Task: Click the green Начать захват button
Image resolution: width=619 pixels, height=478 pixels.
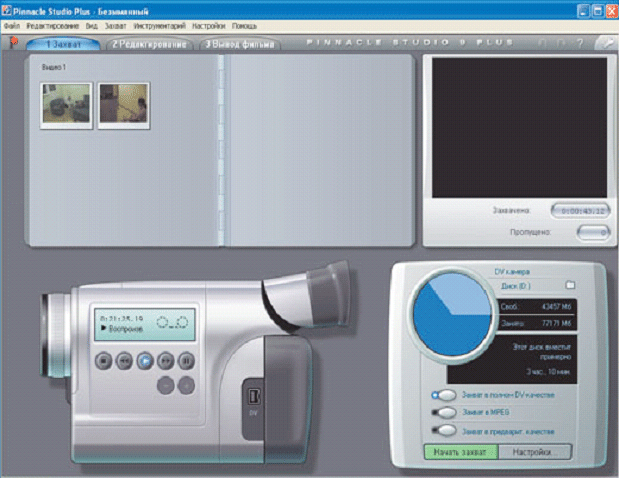Action: pyautogui.click(x=460, y=452)
